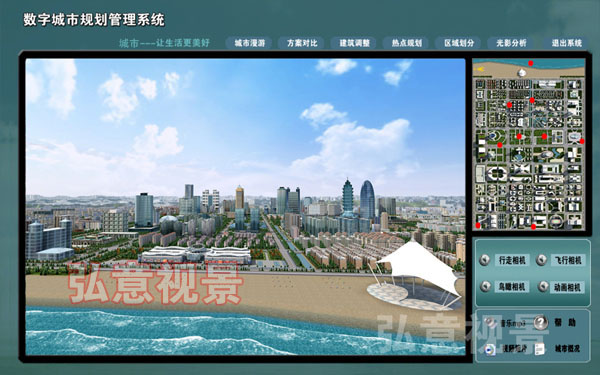Click the 退出系统 exit button

click(x=566, y=43)
